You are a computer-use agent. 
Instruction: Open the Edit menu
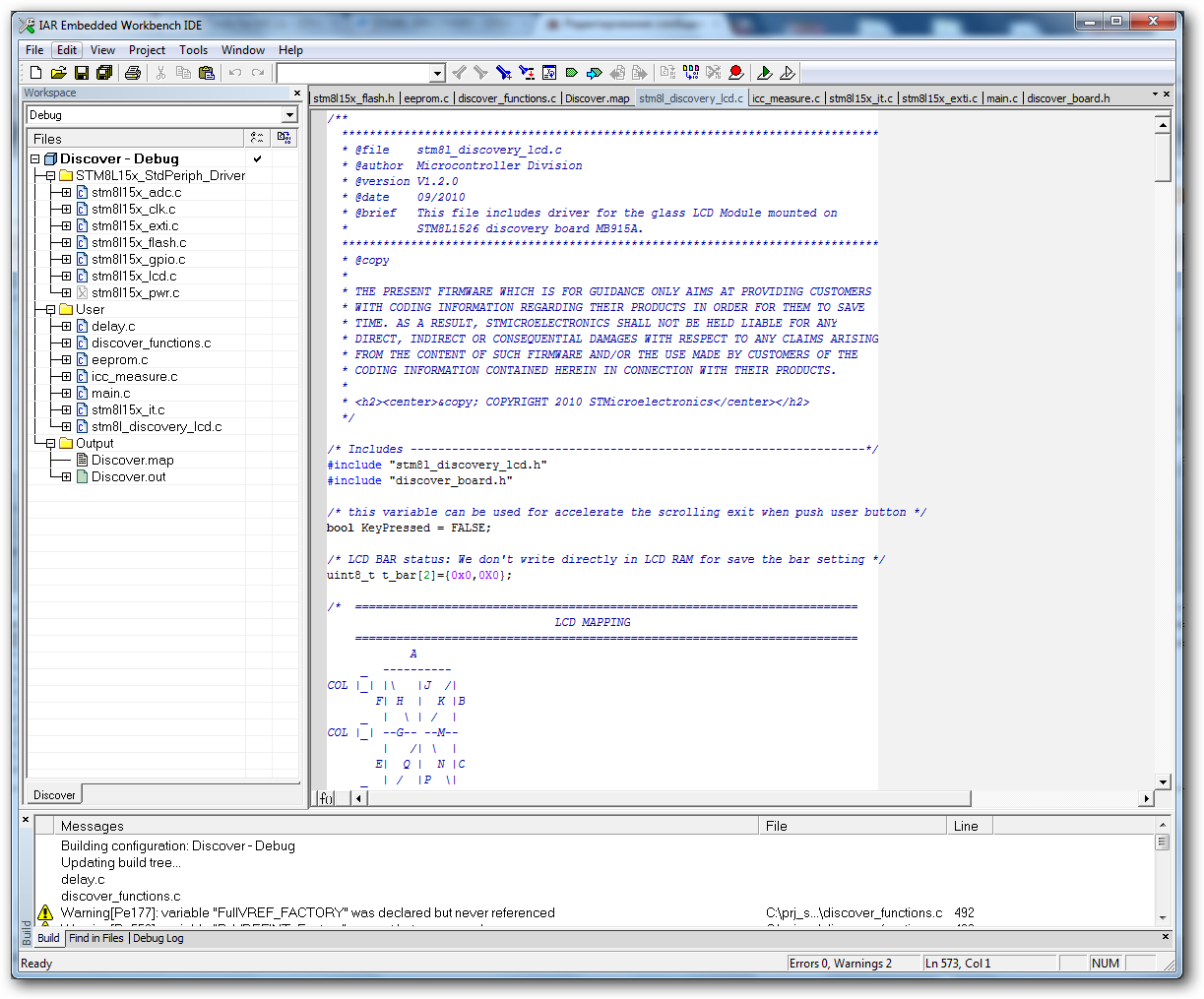click(x=67, y=50)
